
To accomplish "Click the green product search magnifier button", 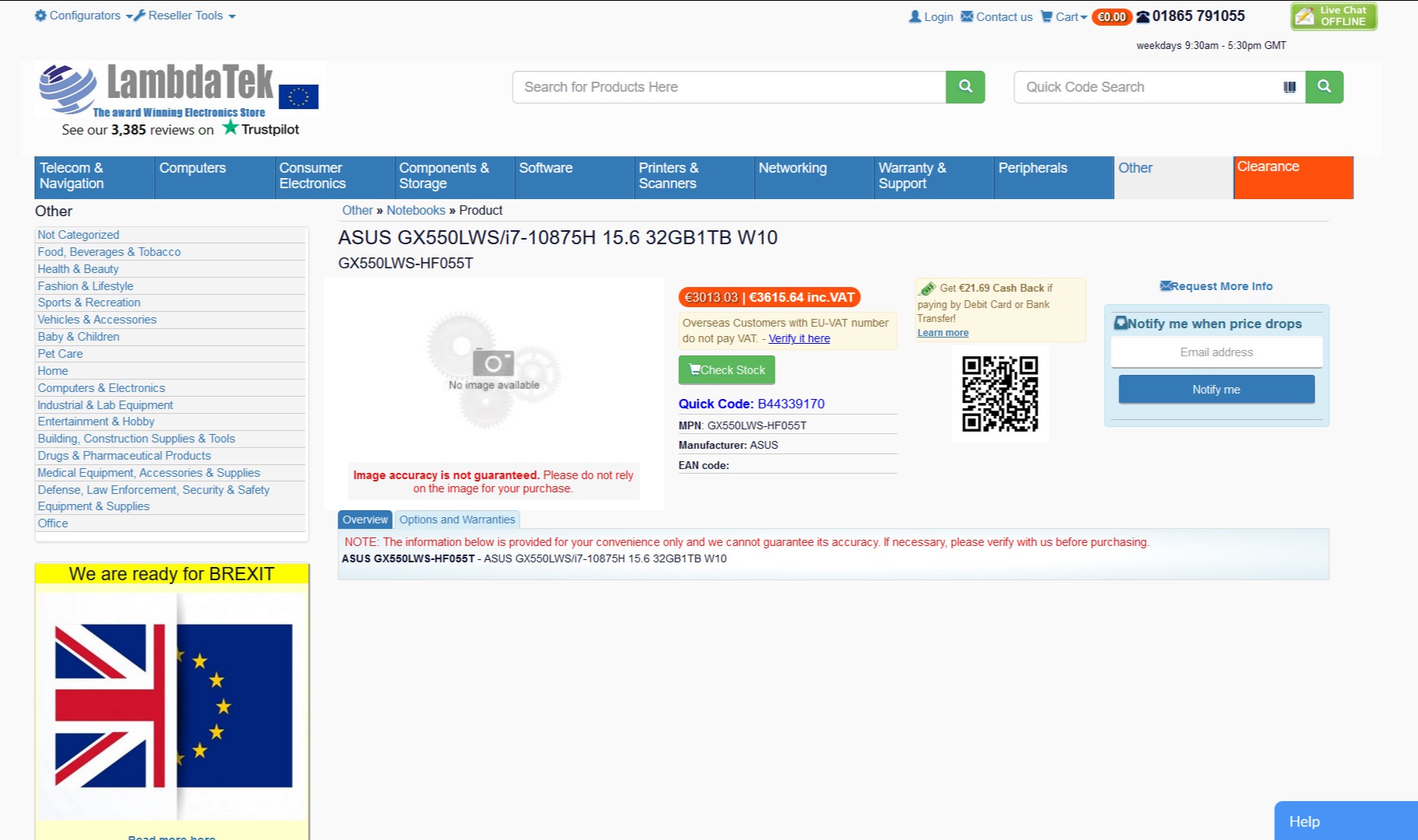I will click(965, 87).
